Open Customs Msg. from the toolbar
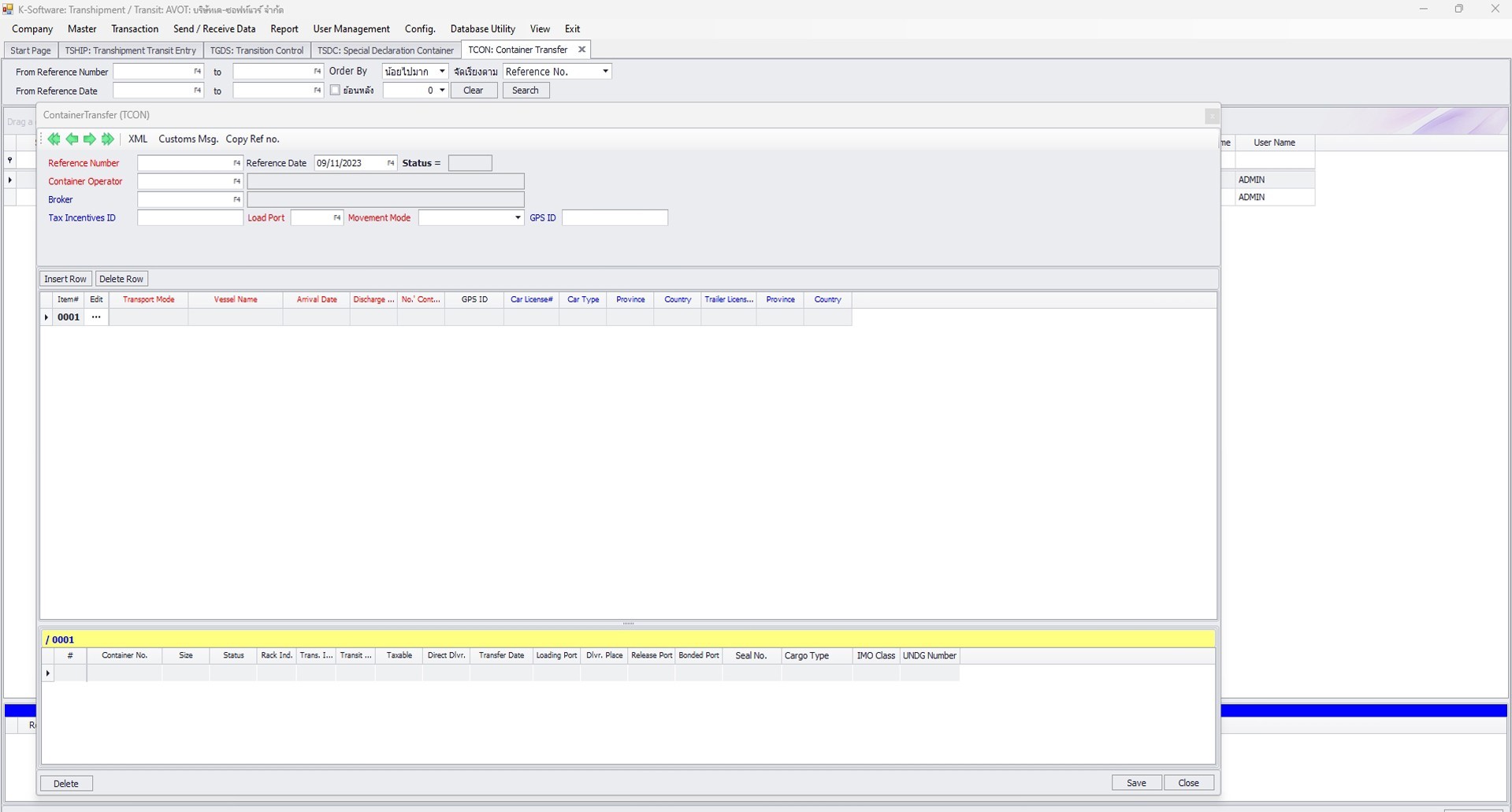 pos(188,139)
